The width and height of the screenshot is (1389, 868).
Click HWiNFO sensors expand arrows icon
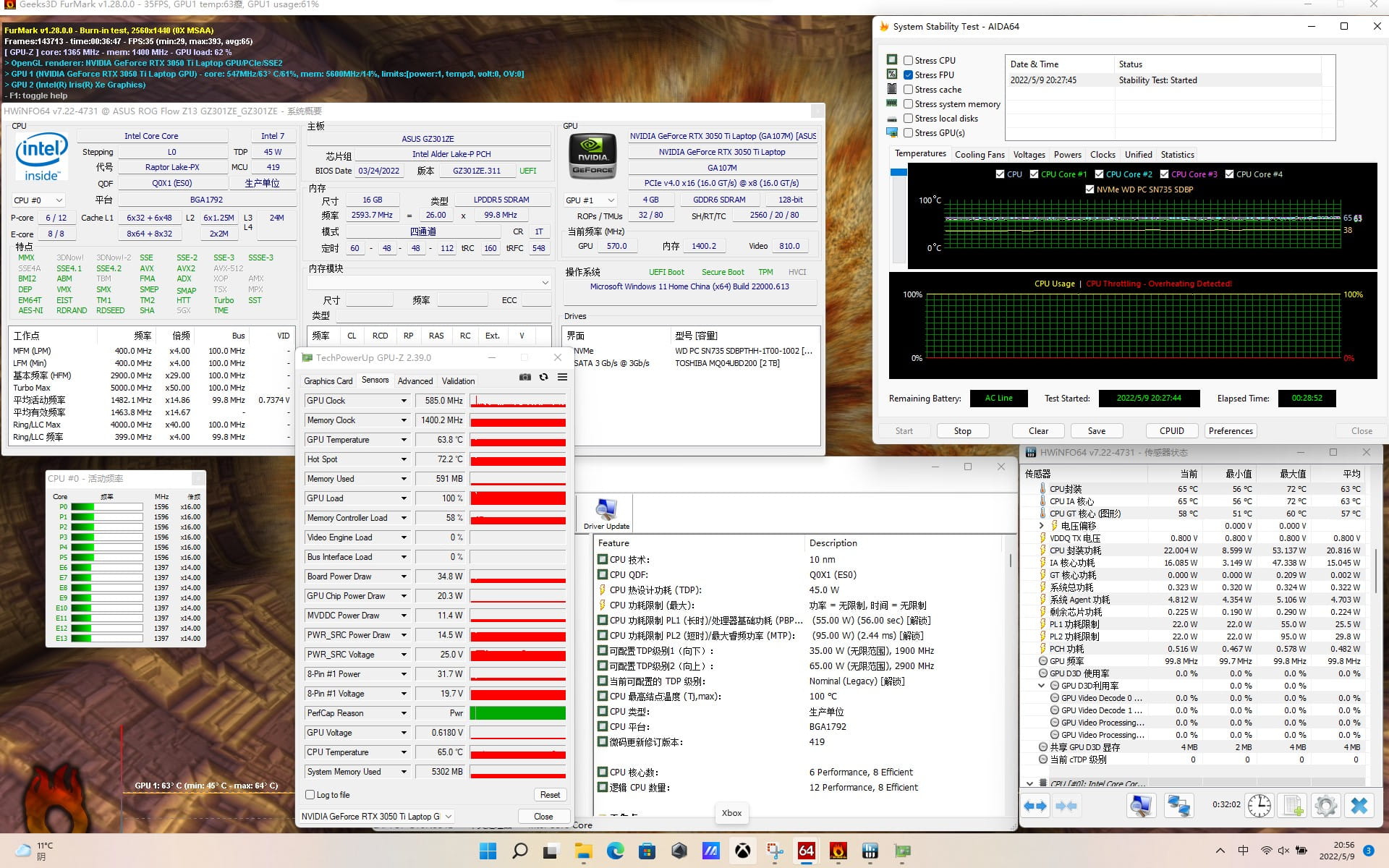1035,806
